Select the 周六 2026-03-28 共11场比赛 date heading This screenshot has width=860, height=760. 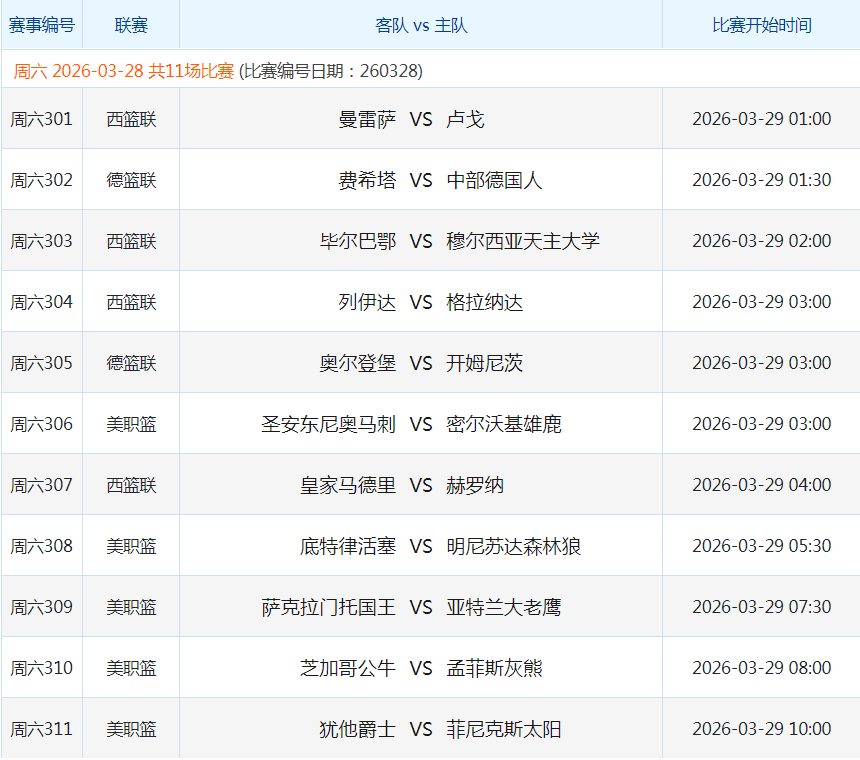click(124, 71)
